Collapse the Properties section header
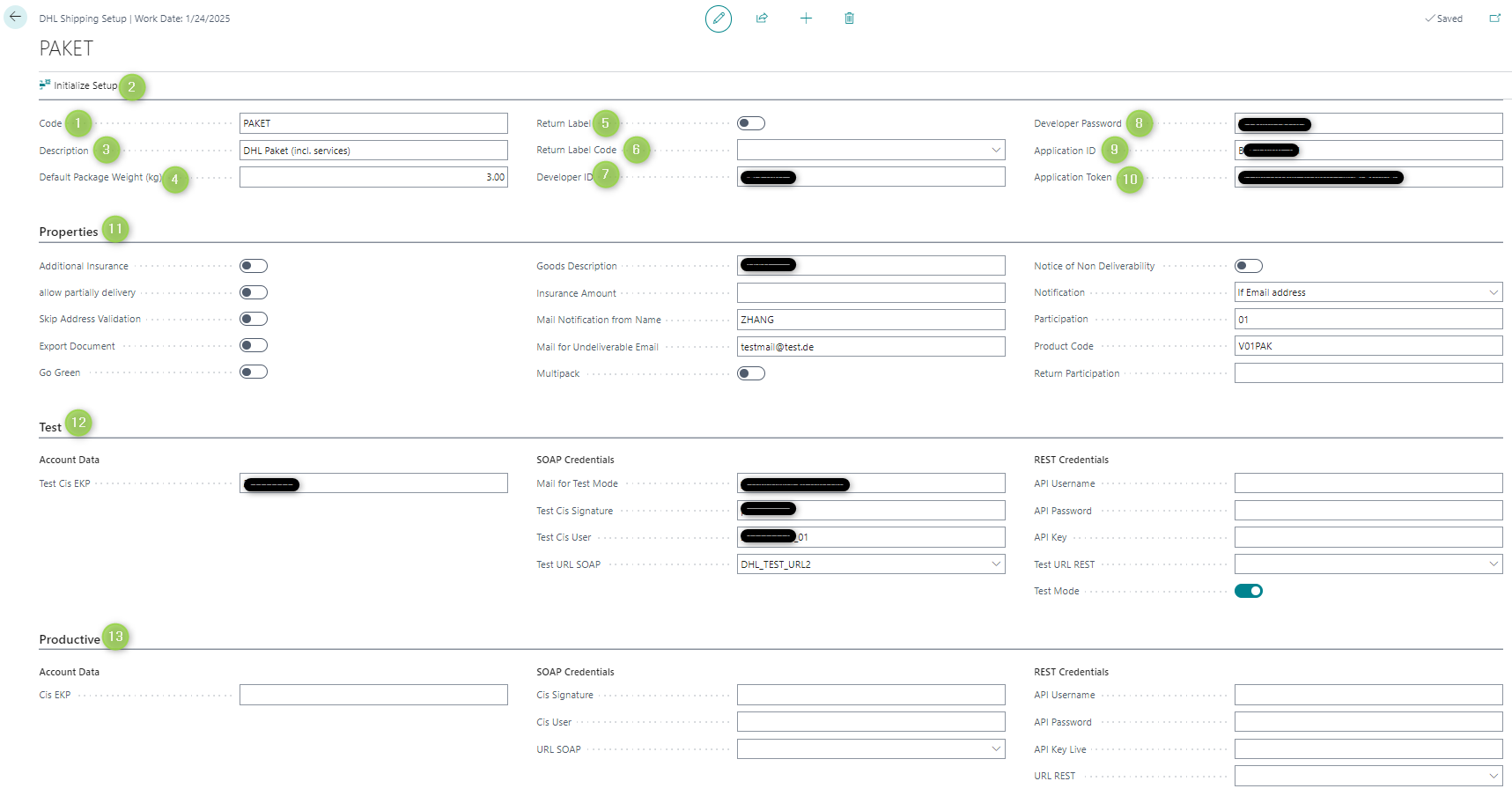Image resolution: width=1512 pixels, height=796 pixels. coord(69,232)
